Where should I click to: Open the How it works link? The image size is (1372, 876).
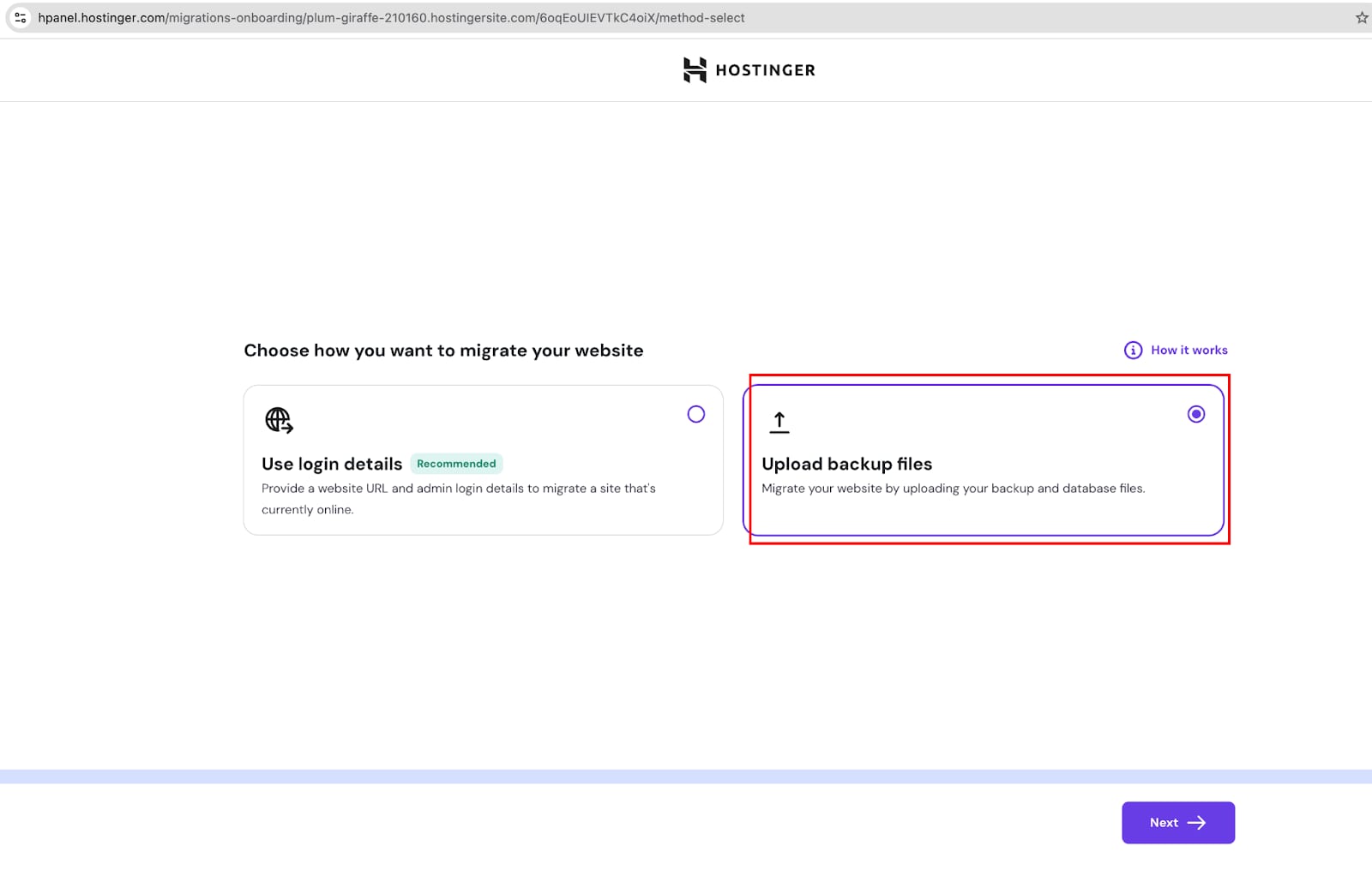point(1188,350)
